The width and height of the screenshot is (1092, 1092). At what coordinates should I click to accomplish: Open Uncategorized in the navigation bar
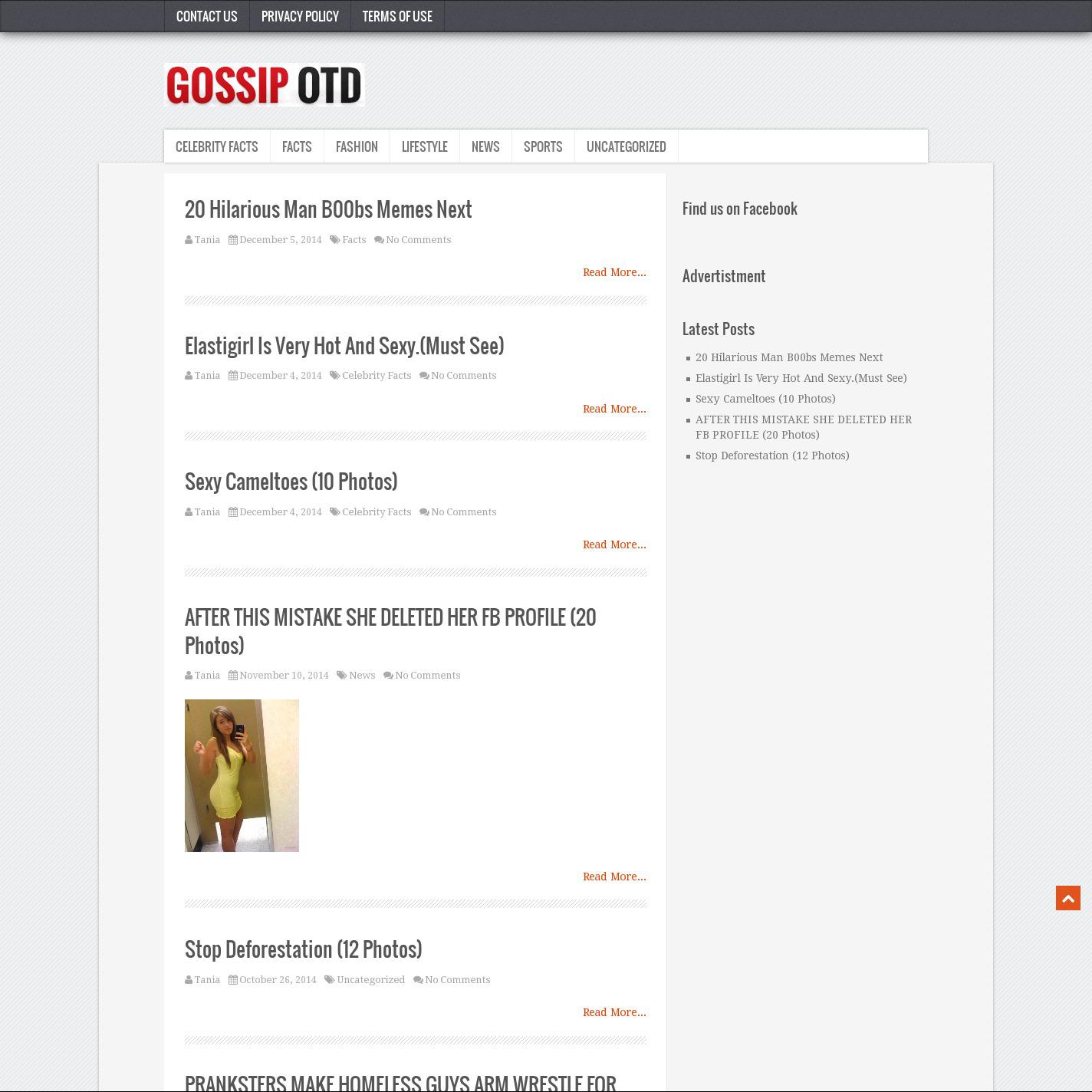pos(627,146)
